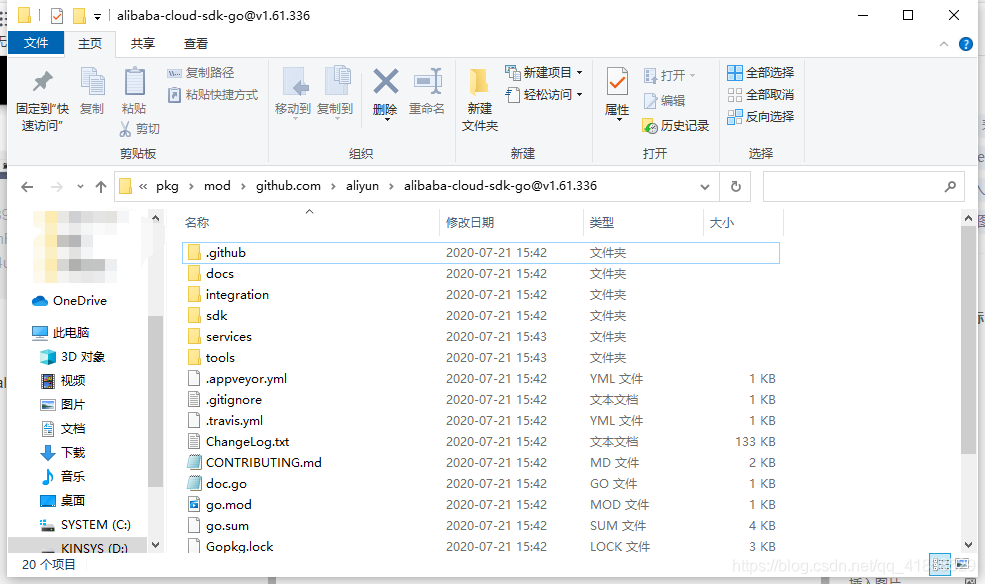Switch to large icons view button
The height and width of the screenshot is (584, 985).
[x=962, y=564]
